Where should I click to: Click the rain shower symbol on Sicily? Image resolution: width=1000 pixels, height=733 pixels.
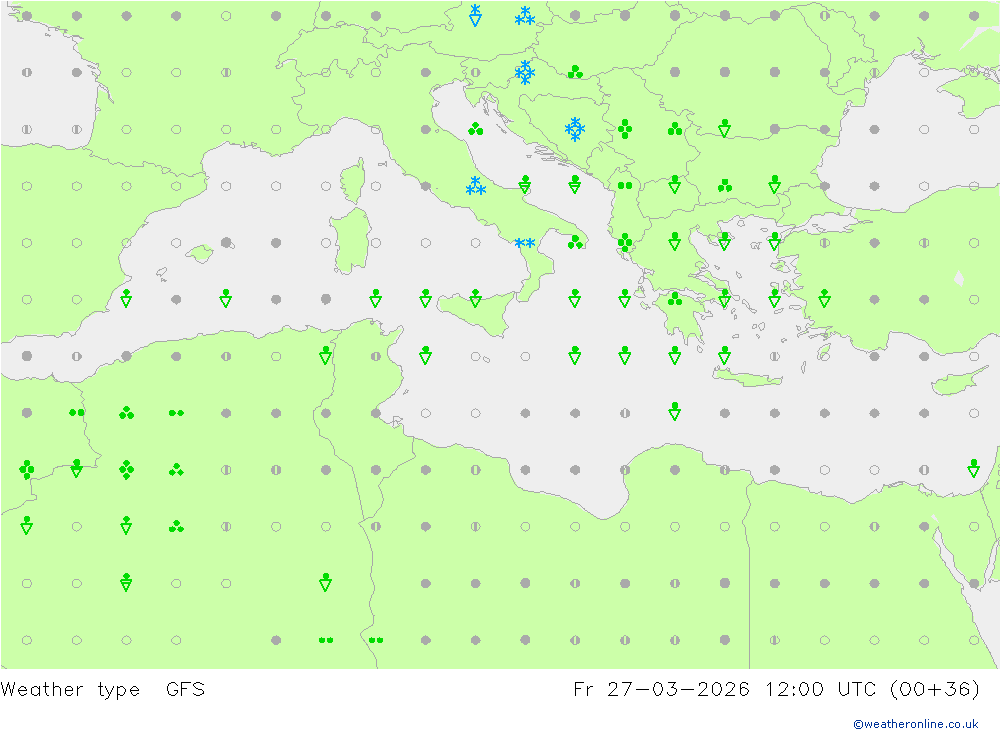click(x=475, y=298)
